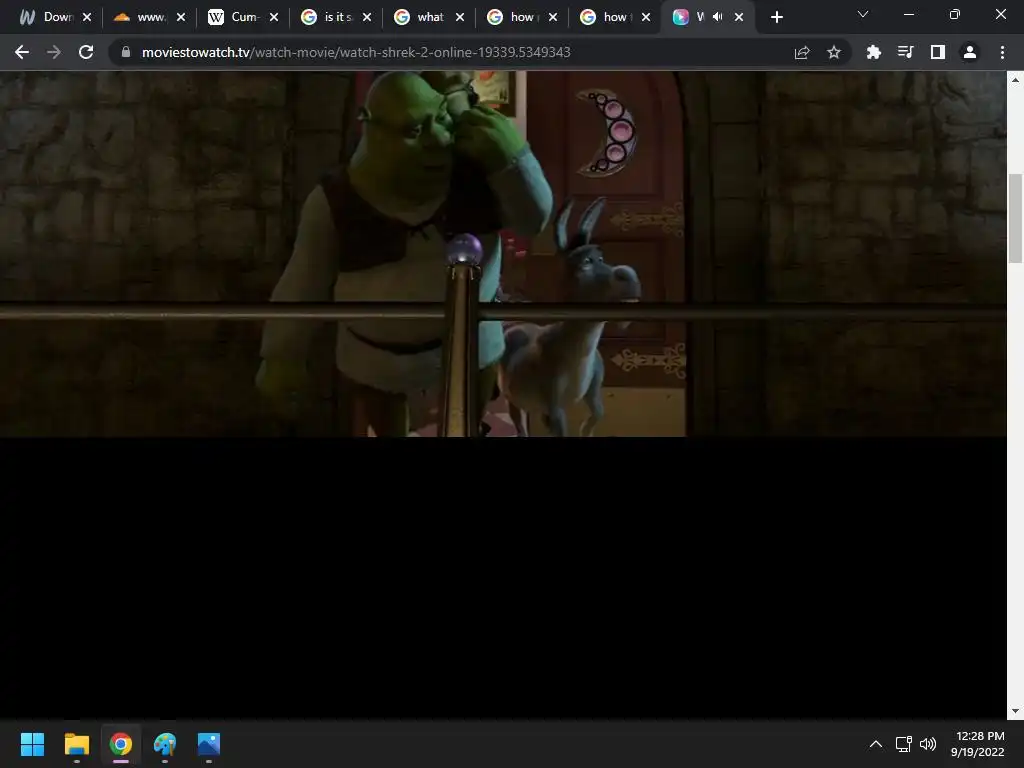Open the Windows Start menu
The image size is (1024, 768).
pyautogui.click(x=32, y=744)
